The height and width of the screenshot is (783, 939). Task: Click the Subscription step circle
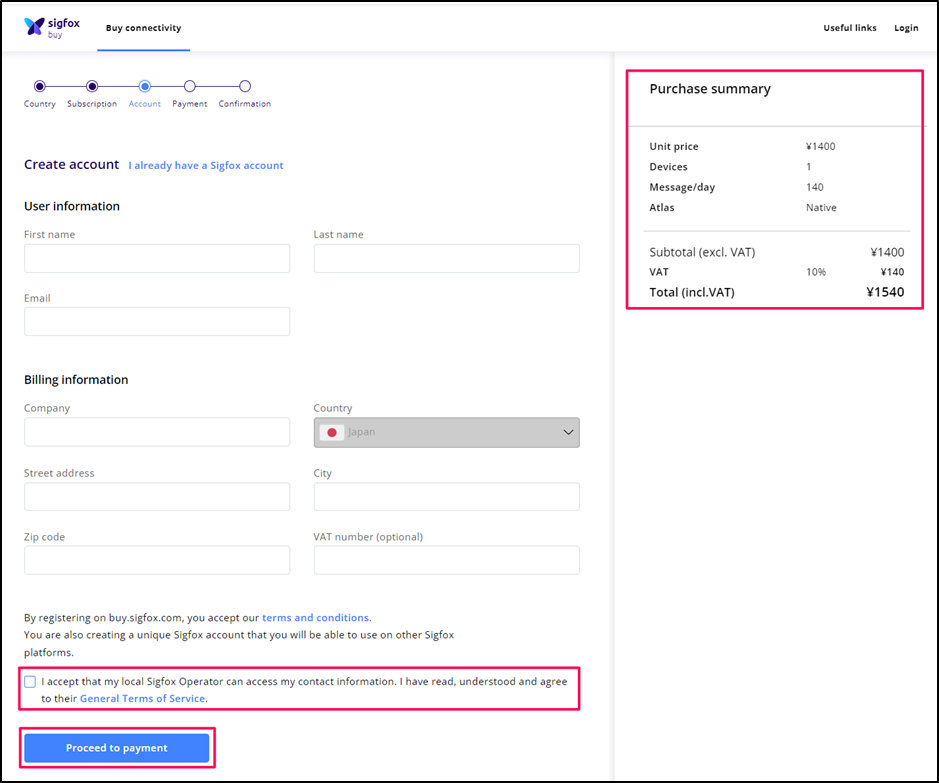92,86
